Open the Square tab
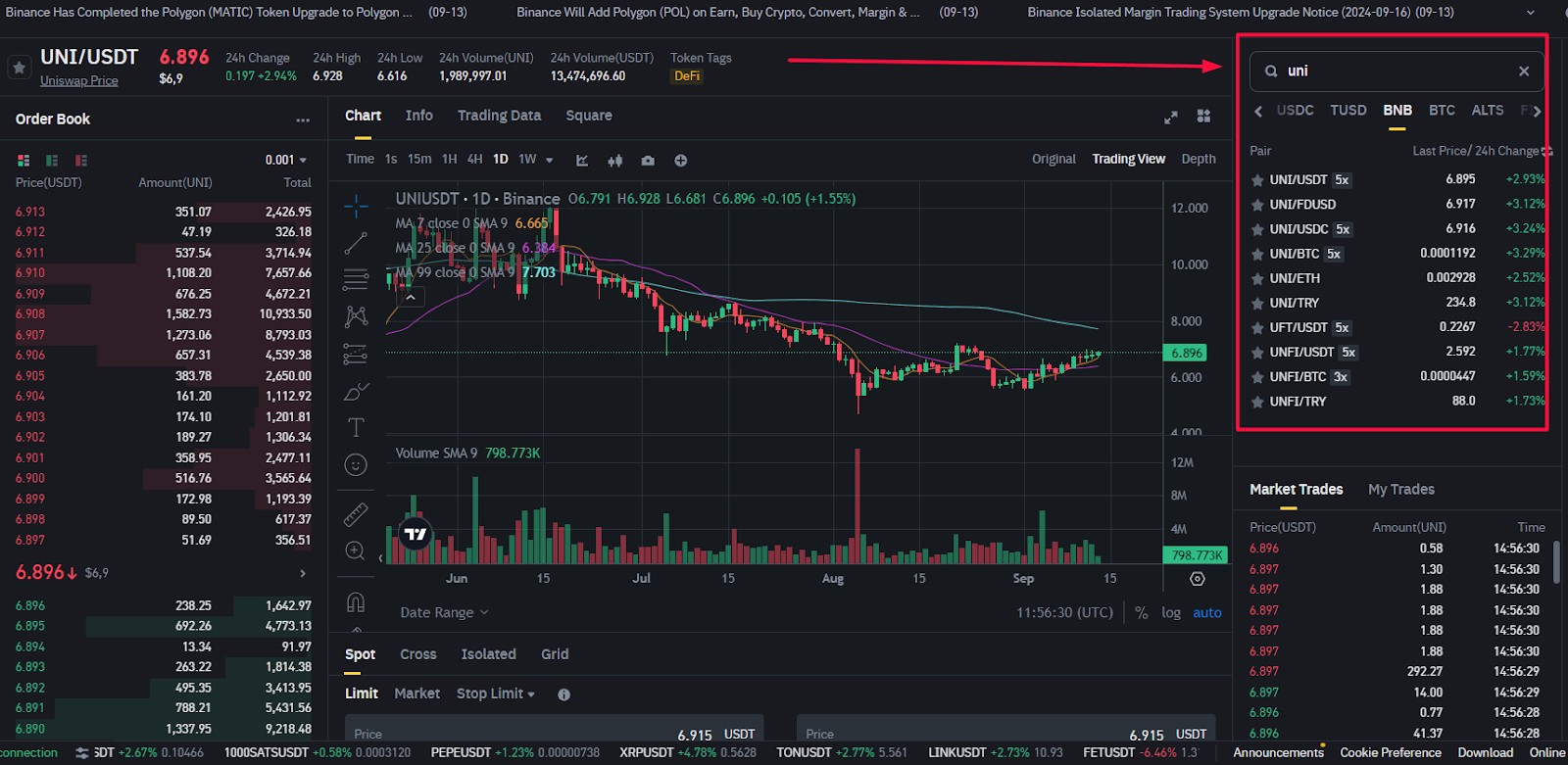 (589, 116)
